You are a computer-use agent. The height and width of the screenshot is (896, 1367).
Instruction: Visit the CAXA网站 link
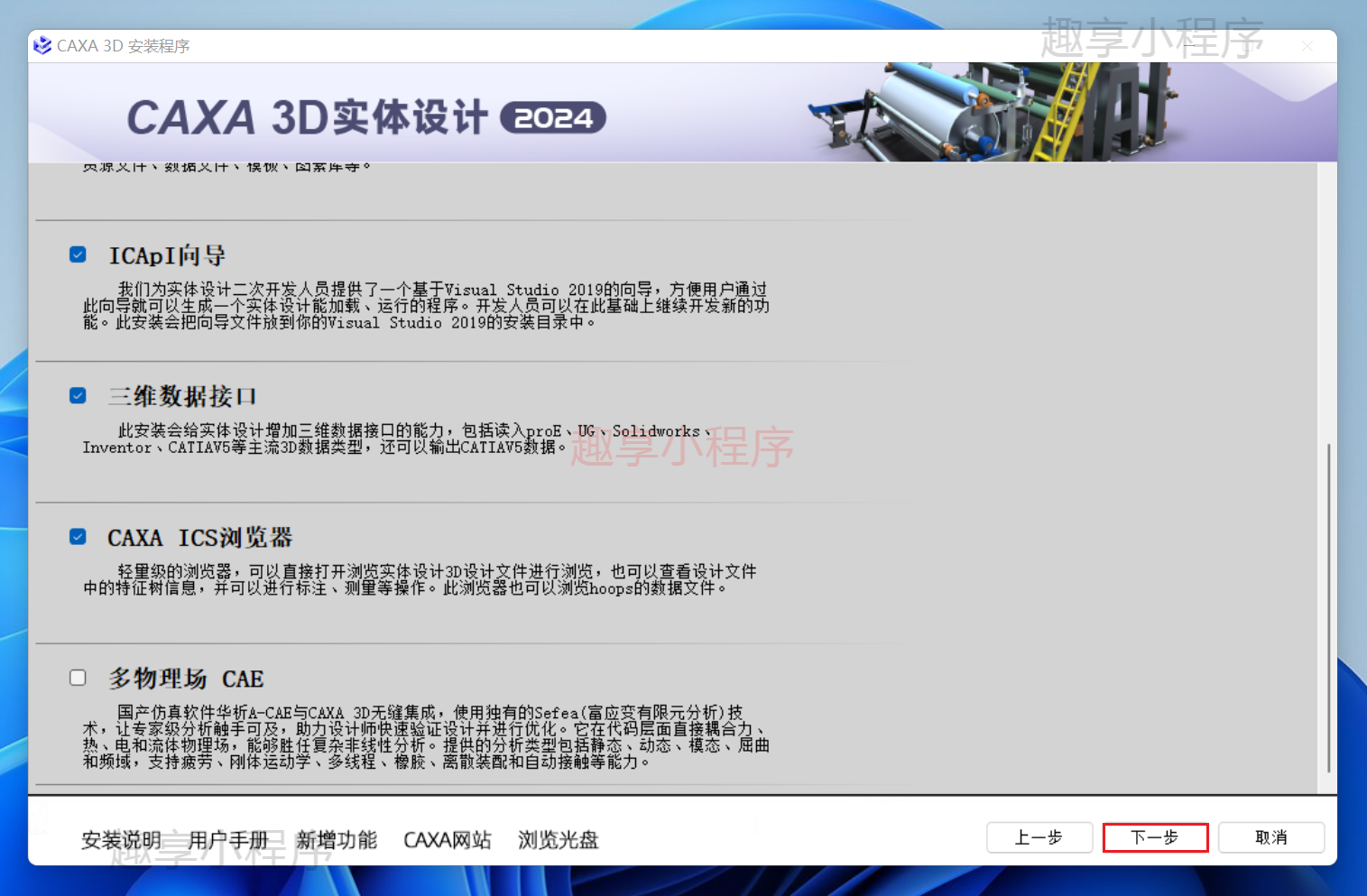click(x=448, y=840)
